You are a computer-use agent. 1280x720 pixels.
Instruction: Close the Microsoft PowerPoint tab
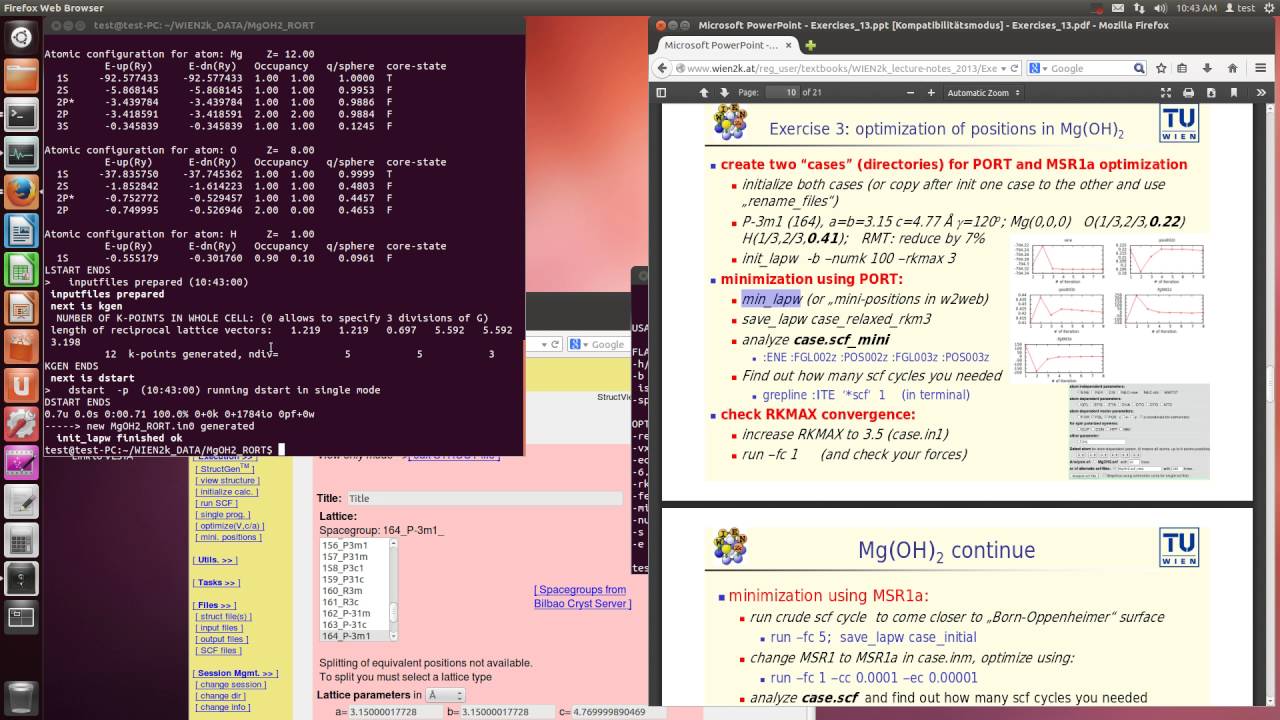pos(788,45)
